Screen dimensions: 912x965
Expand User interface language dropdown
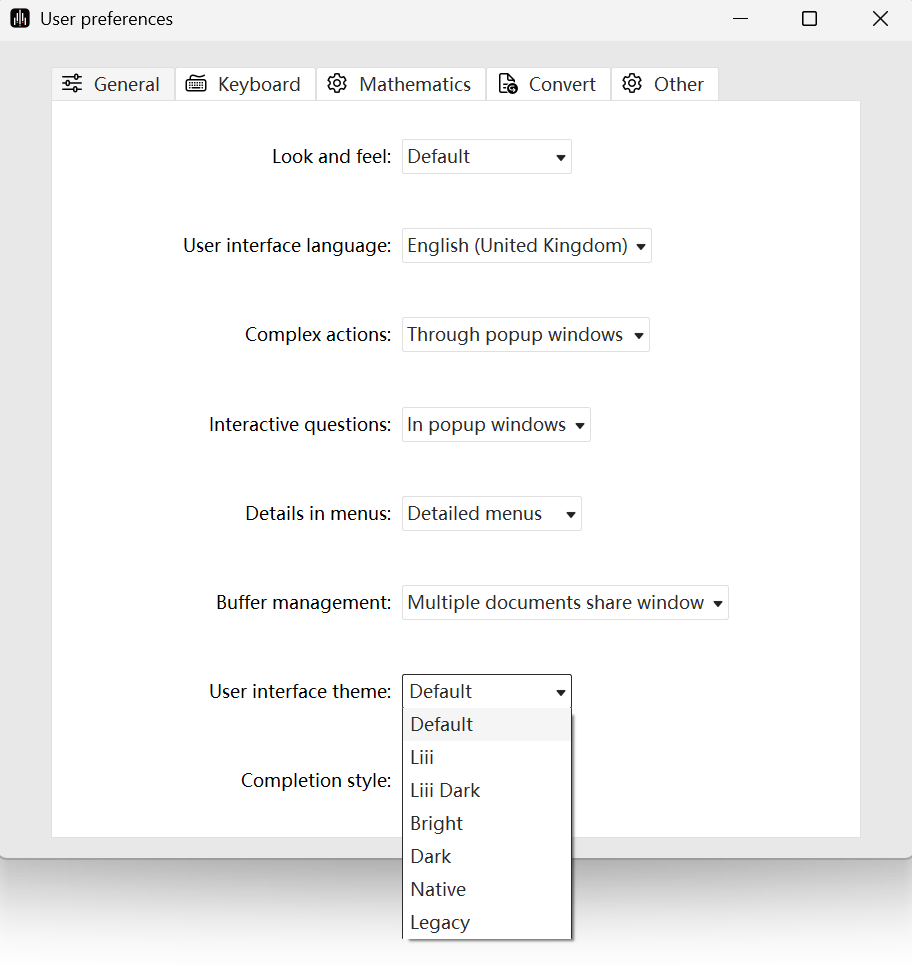pos(526,246)
